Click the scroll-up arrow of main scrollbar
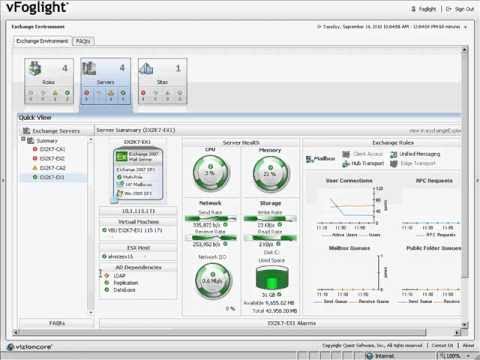The height and width of the screenshot is (360, 480). click(x=465, y=50)
